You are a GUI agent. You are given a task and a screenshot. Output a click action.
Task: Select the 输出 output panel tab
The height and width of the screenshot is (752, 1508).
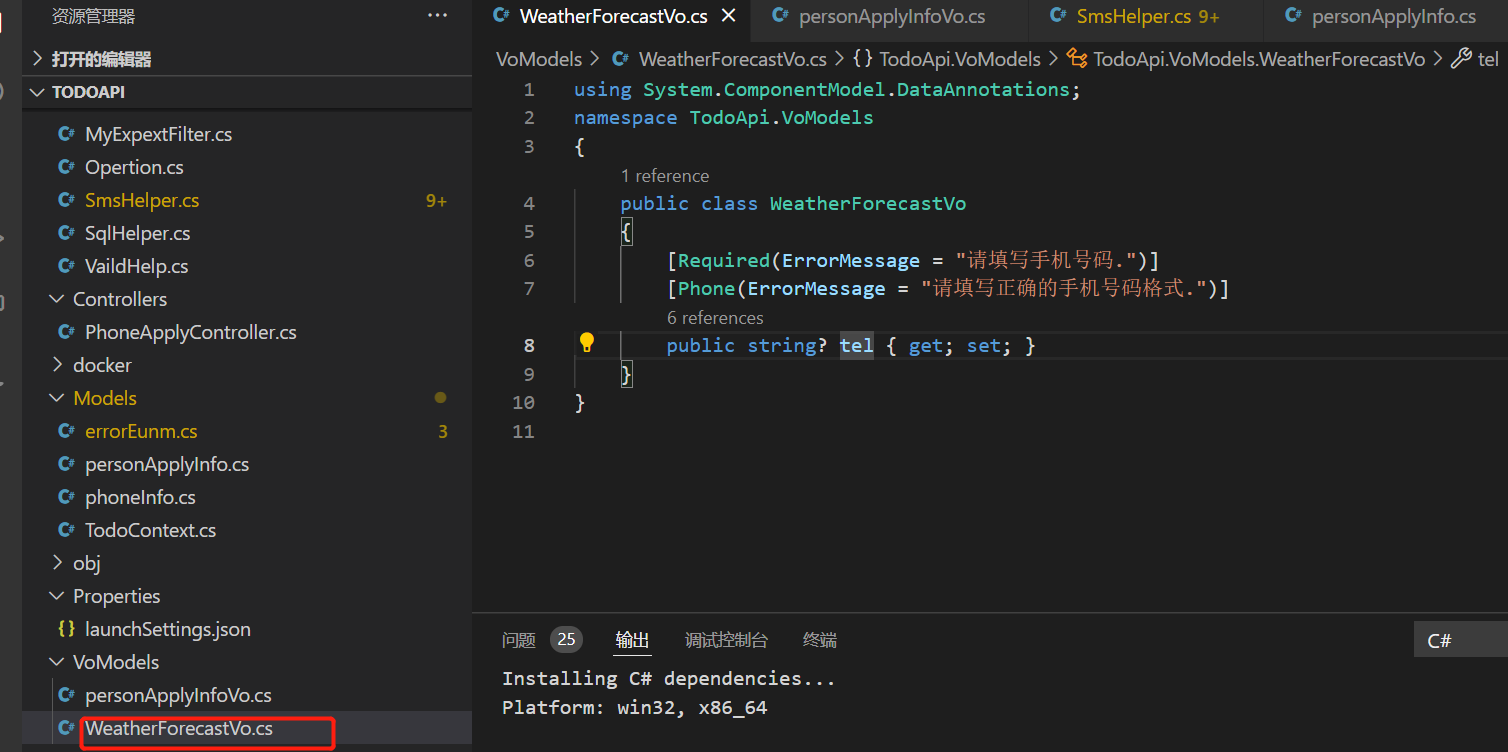point(632,640)
